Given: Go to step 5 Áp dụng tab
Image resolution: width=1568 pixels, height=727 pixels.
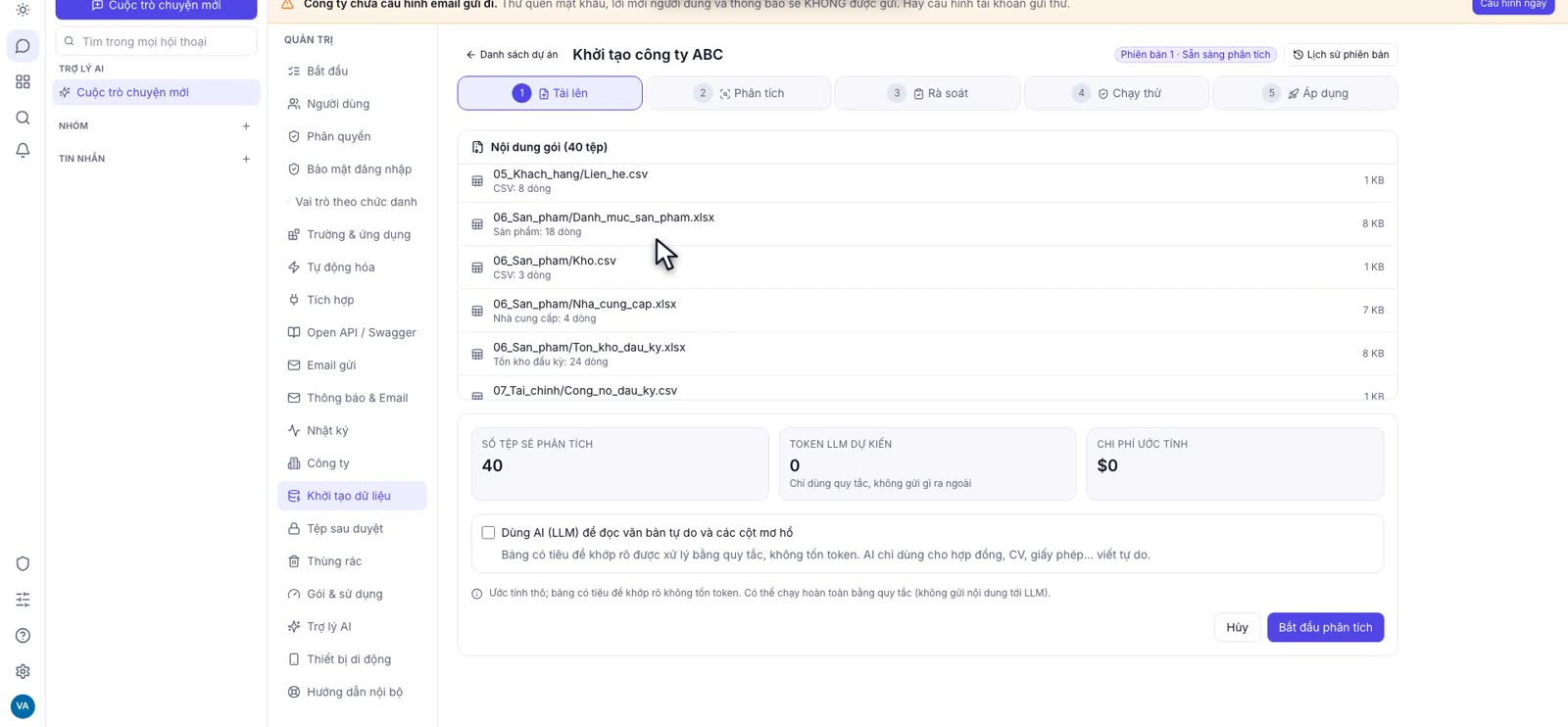Looking at the screenshot, I should click(1305, 93).
